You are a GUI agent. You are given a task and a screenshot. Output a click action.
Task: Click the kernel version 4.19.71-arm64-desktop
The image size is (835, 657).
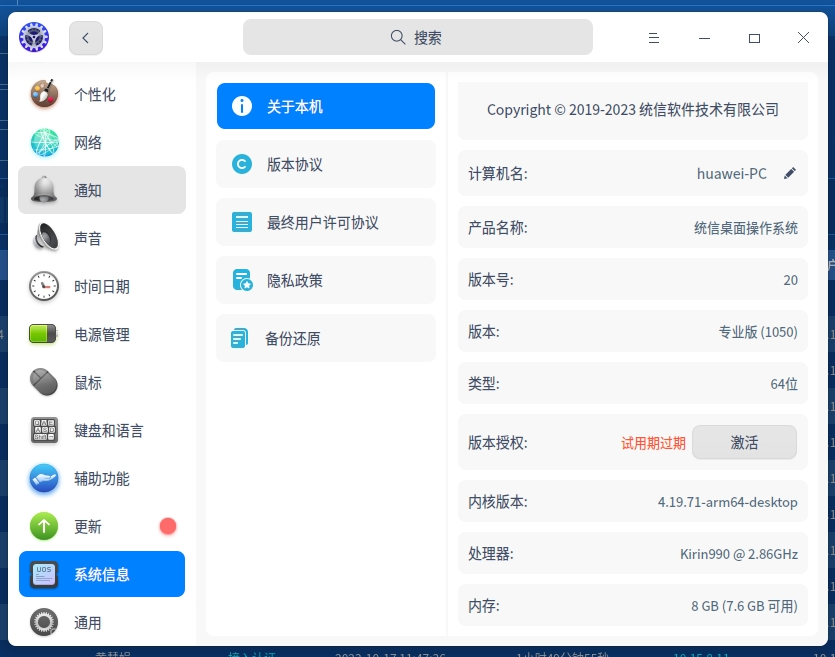[x=727, y=502]
